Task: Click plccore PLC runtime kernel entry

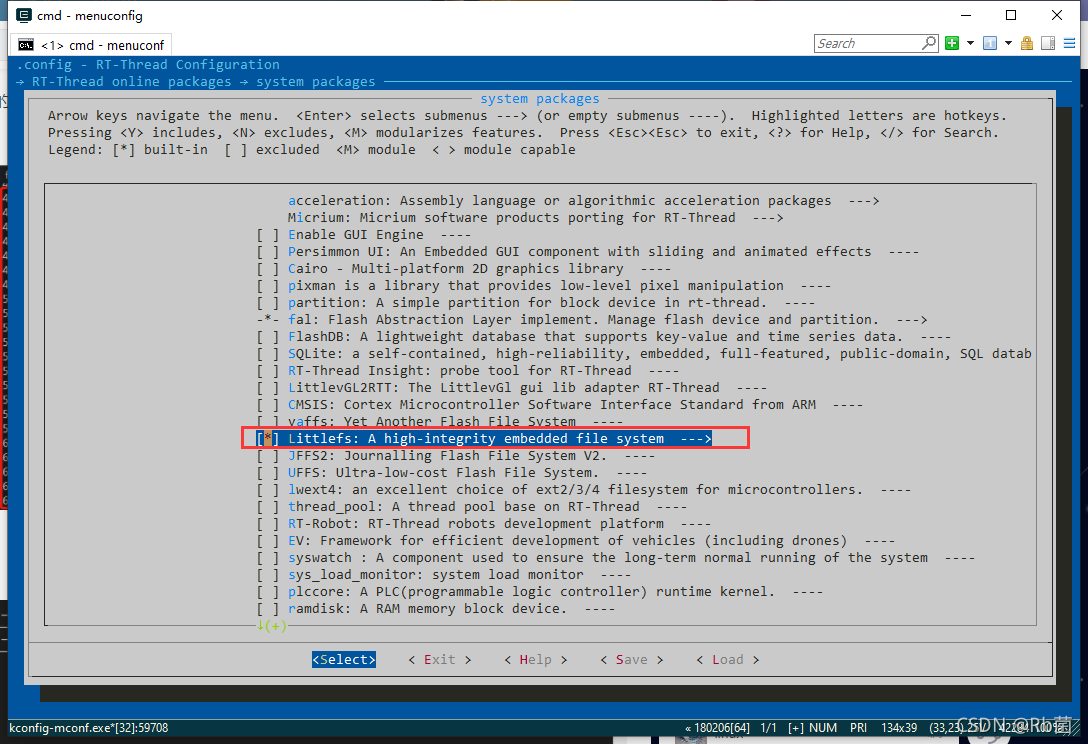Action: (531, 592)
